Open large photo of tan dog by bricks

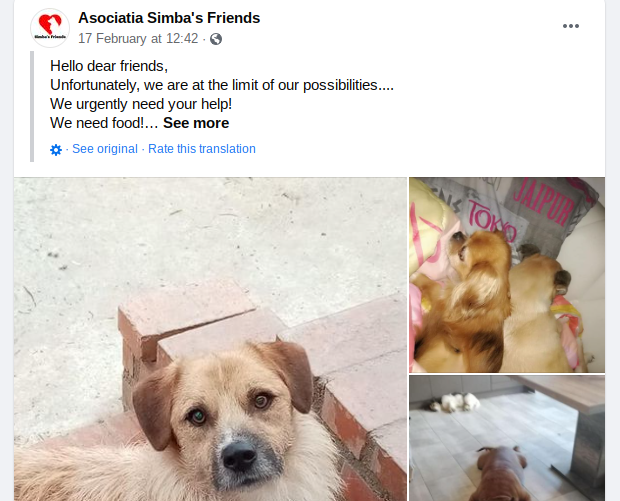(x=210, y=339)
